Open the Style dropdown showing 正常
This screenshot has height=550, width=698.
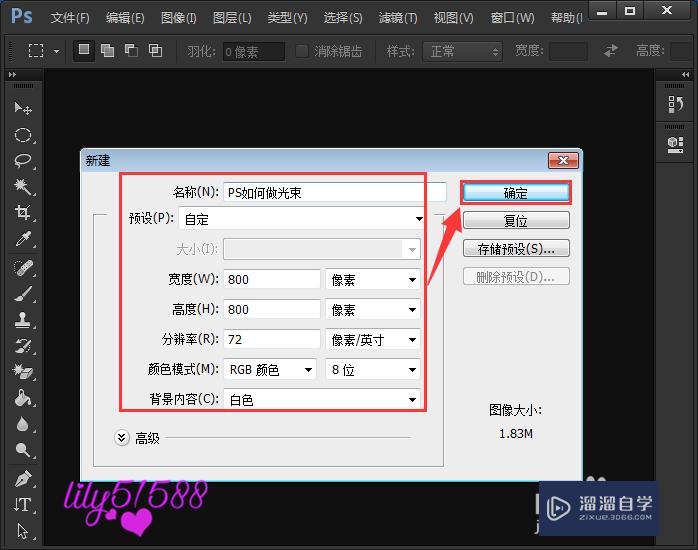462,52
